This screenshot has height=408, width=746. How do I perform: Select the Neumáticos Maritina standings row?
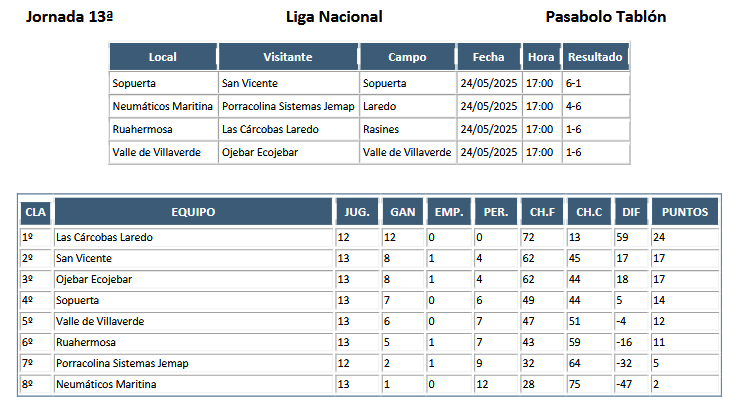point(369,384)
